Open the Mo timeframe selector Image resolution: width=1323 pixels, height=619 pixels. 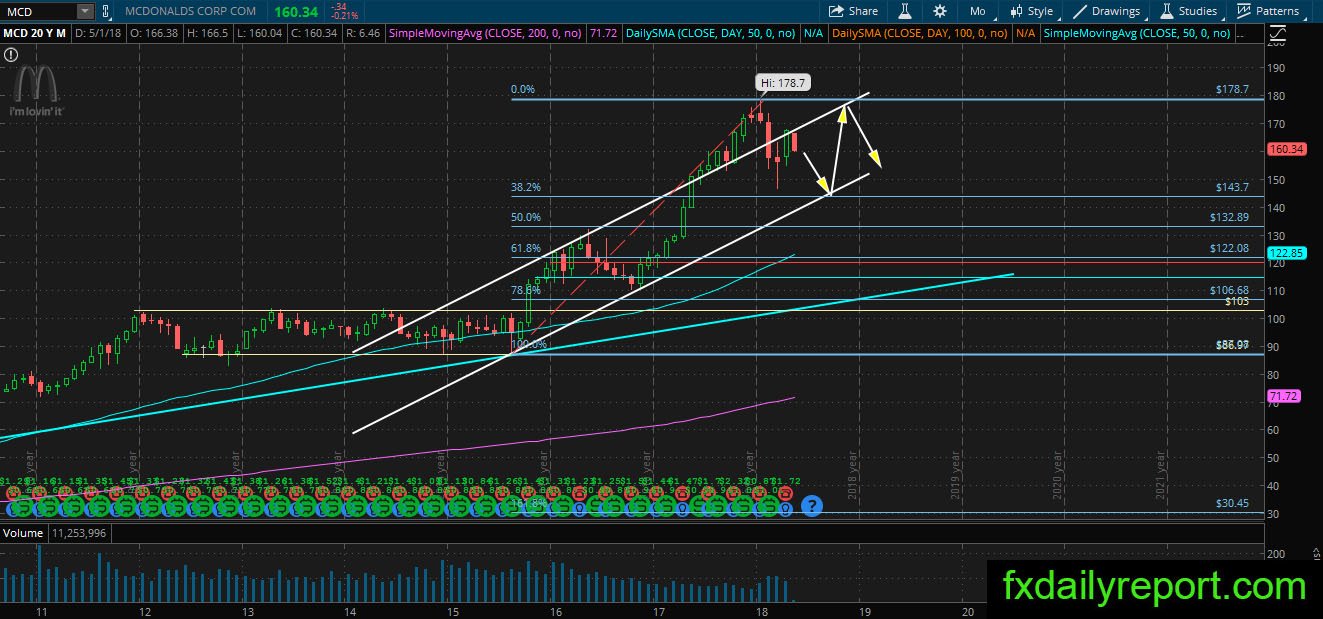978,11
